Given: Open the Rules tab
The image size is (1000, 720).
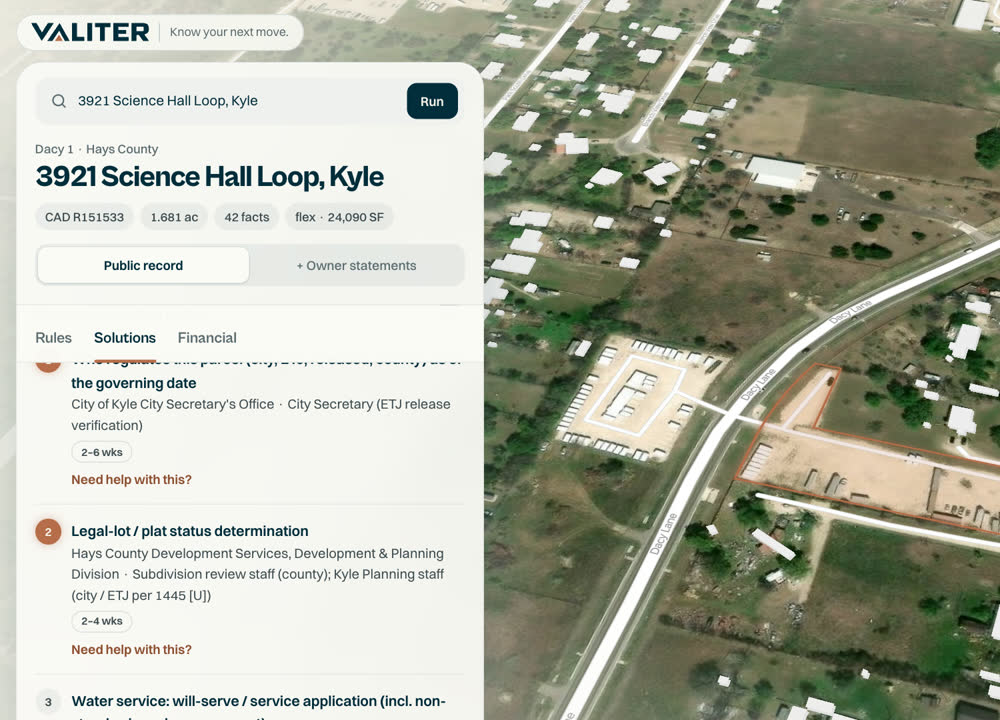Looking at the screenshot, I should [54, 337].
